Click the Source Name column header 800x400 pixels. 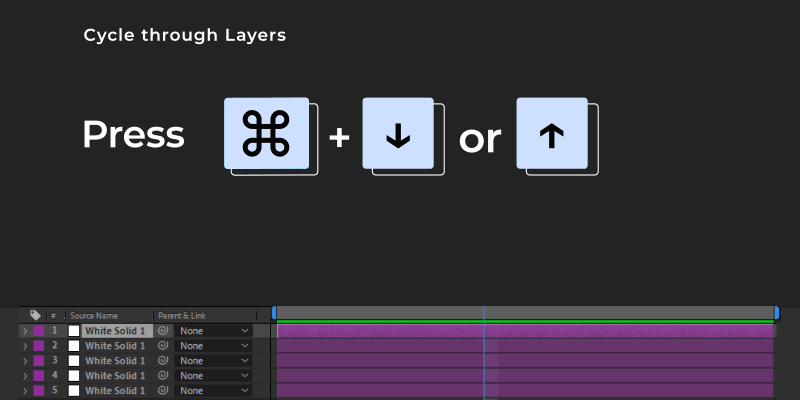coord(94,315)
